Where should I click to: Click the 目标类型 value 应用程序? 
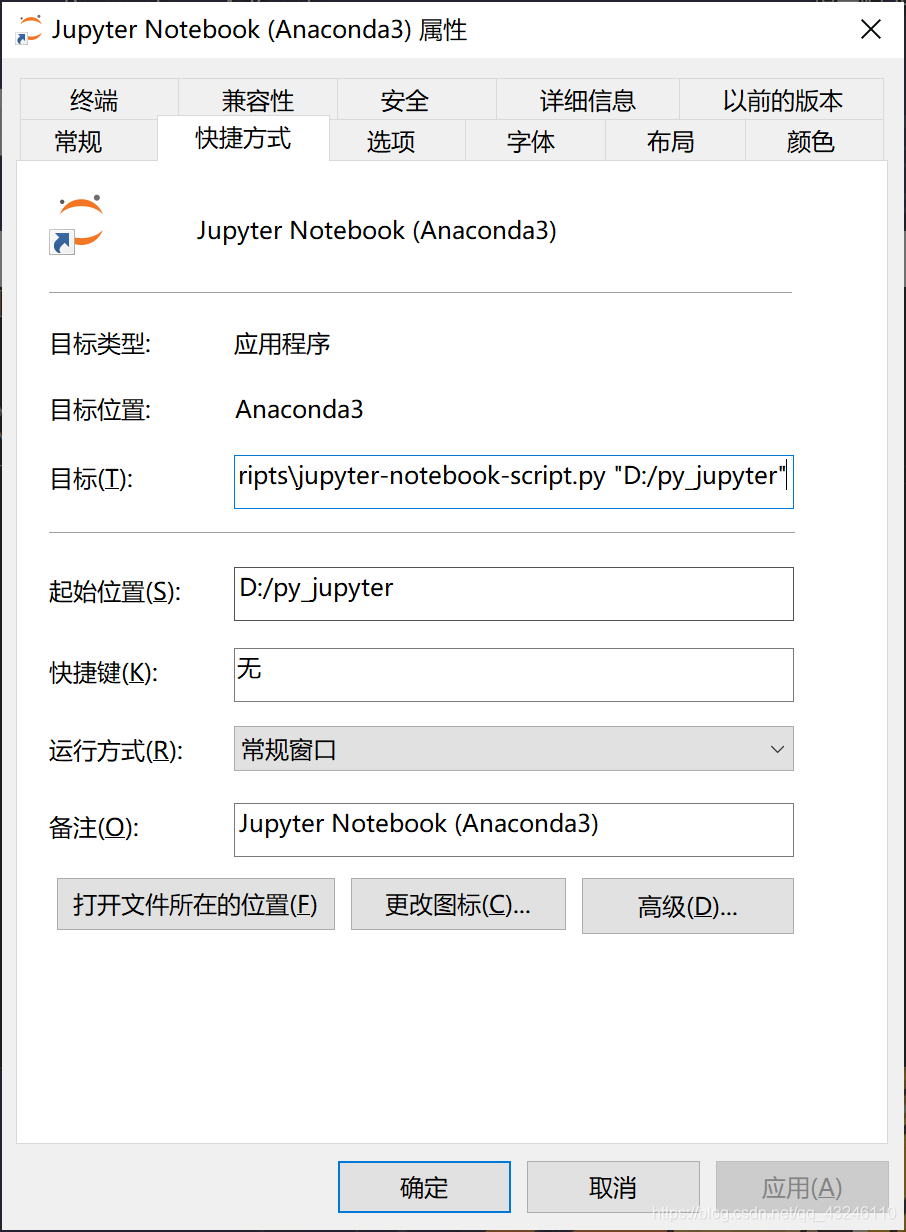pos(282,345)
